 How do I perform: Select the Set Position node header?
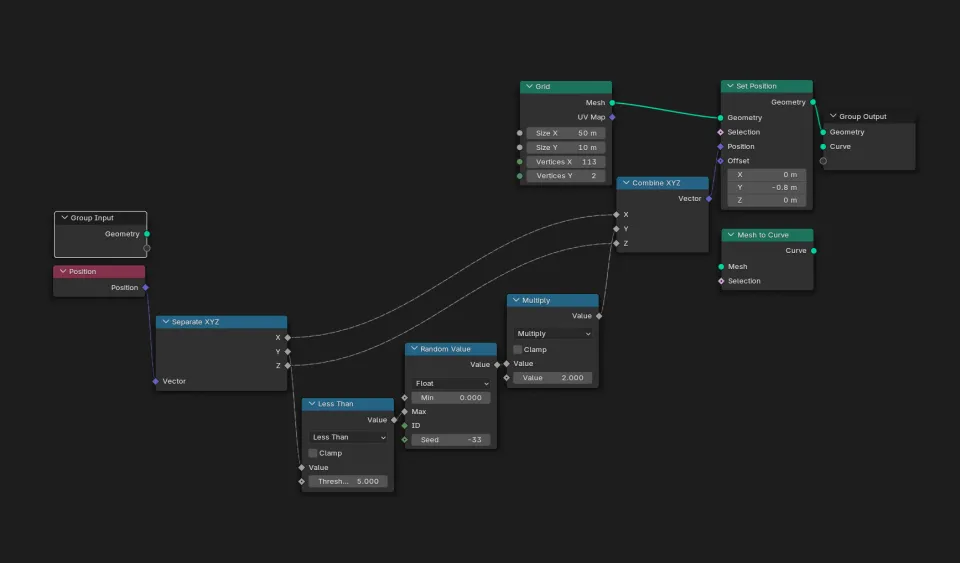coord(767,86)
